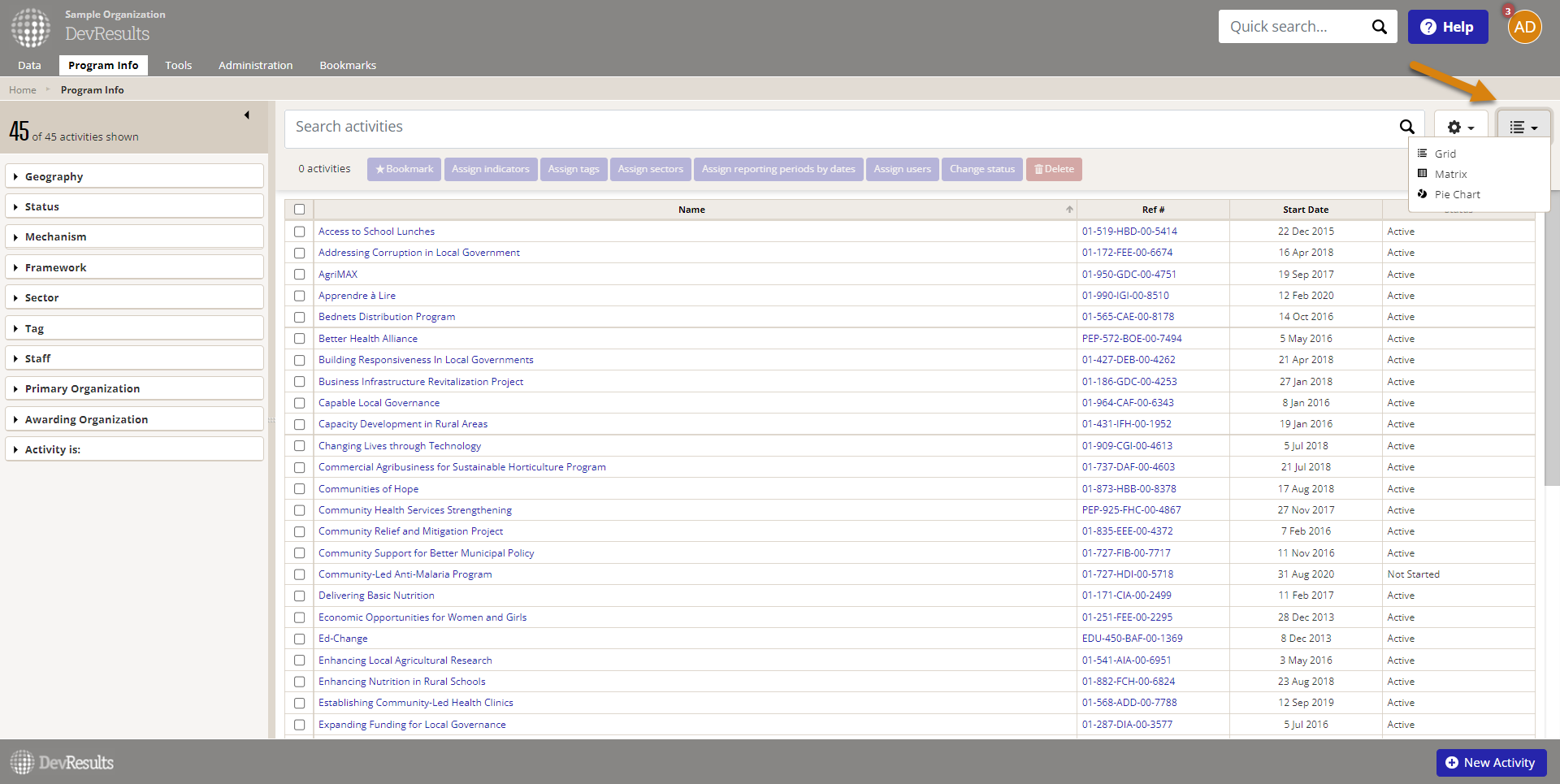
Task: Open the Data tab
Action: coord(29,65)
